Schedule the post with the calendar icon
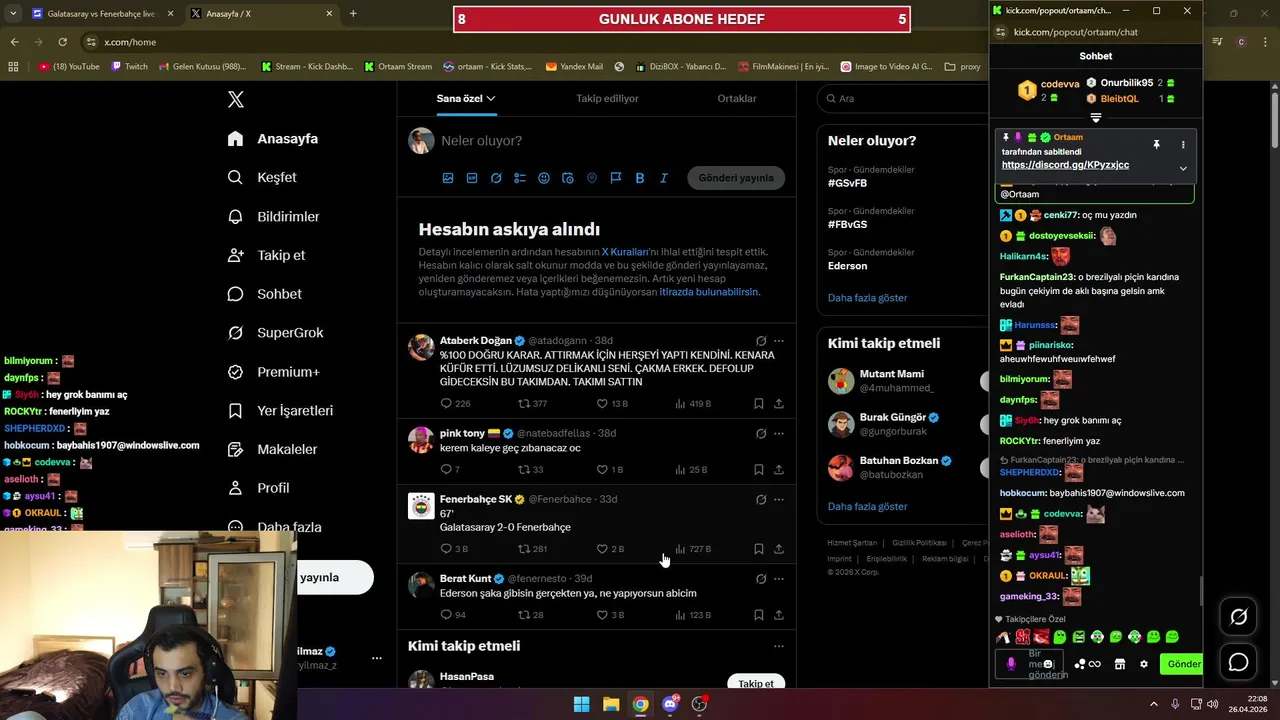Screen dimensions: 1280x720 tap(568, 178)
